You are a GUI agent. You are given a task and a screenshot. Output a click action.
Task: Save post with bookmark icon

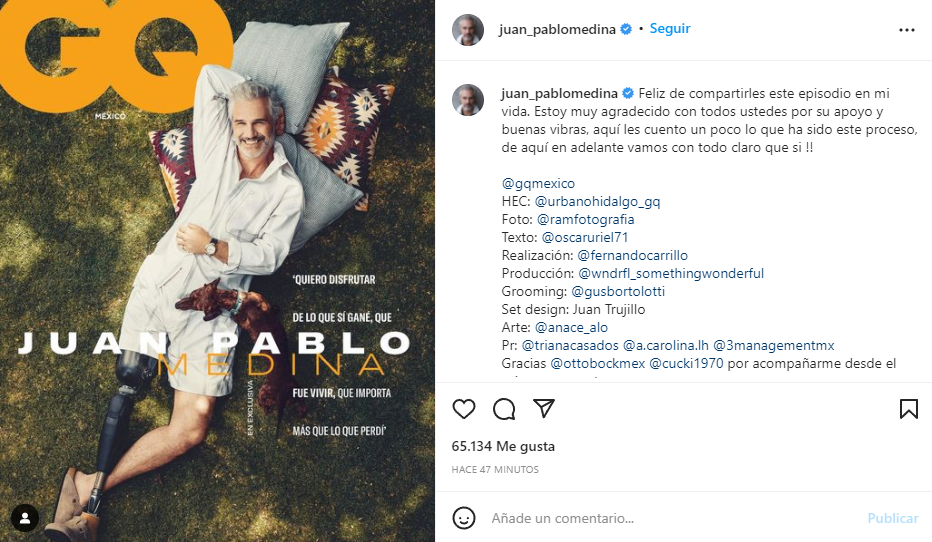pyautogui.click(x=908, y=409)
